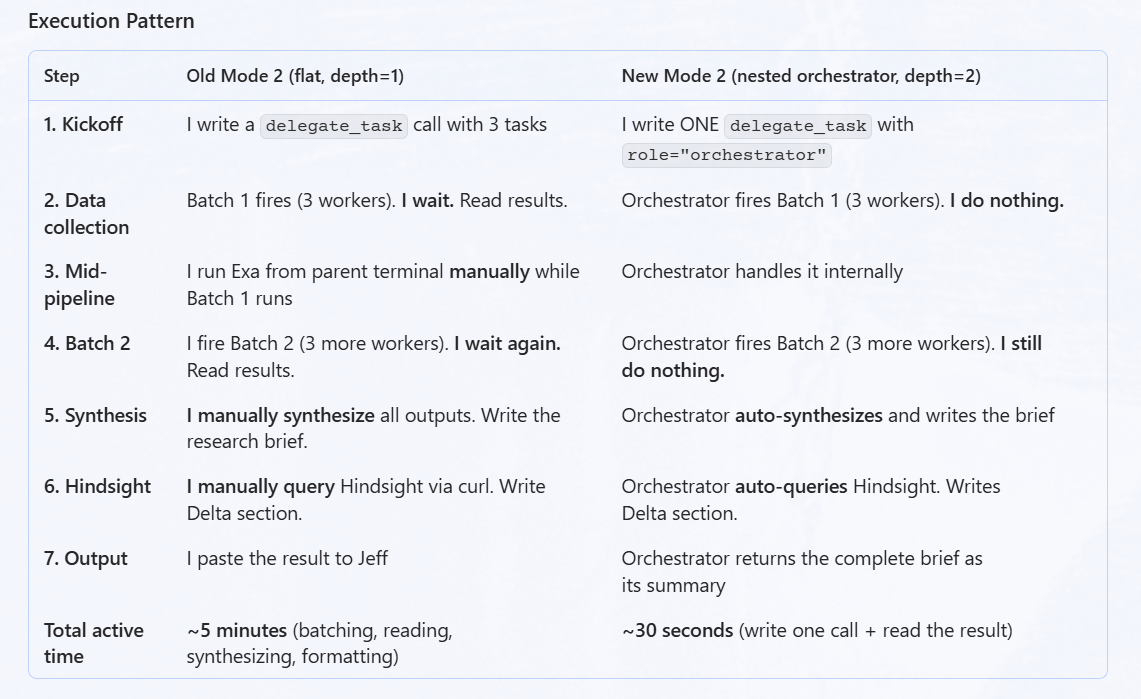Click the 3. Mid-pipeline row label
Screen dimensions: 1141x699
click(79, 284)
